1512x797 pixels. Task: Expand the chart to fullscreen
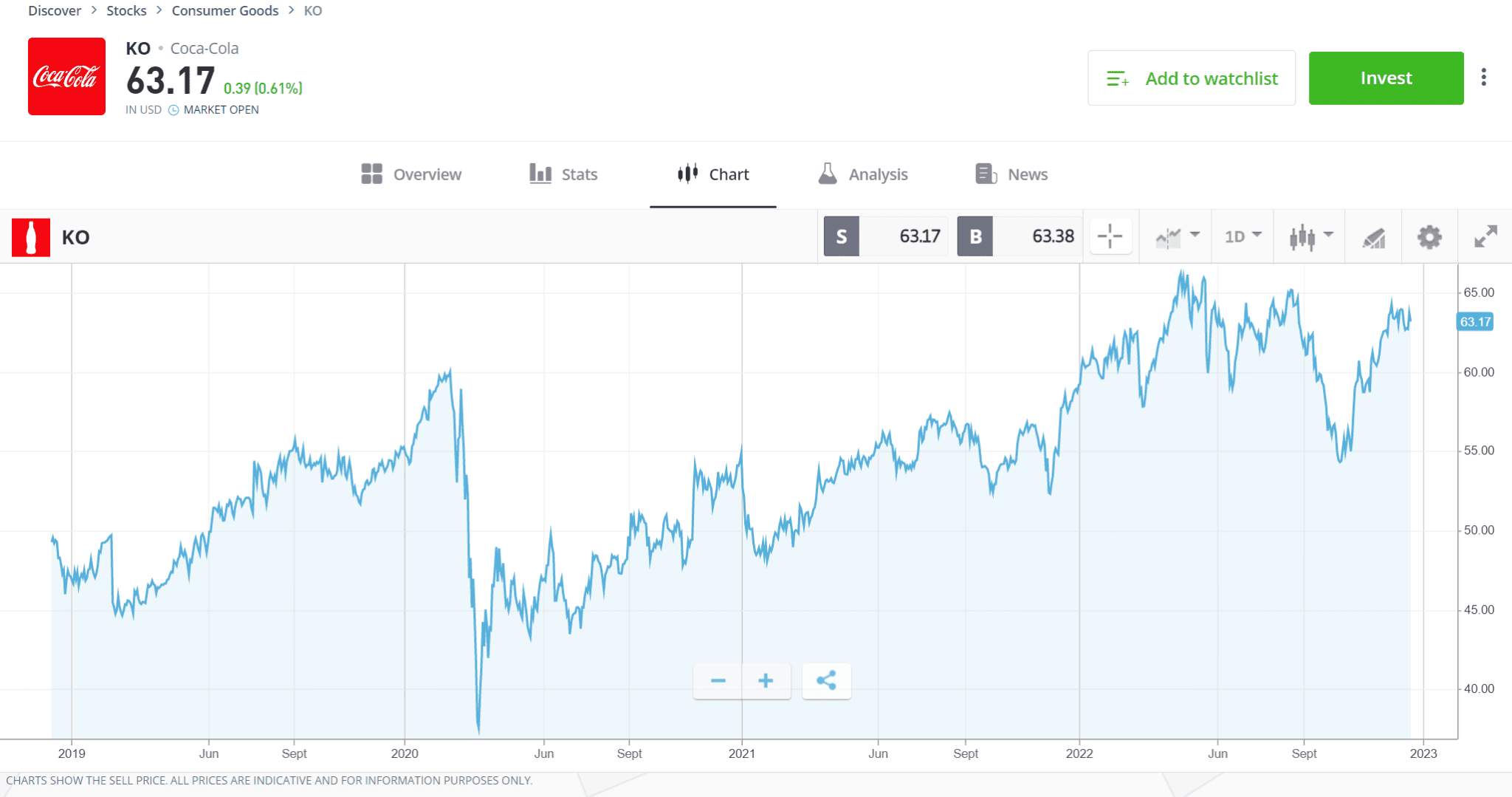coord(1485,236)
